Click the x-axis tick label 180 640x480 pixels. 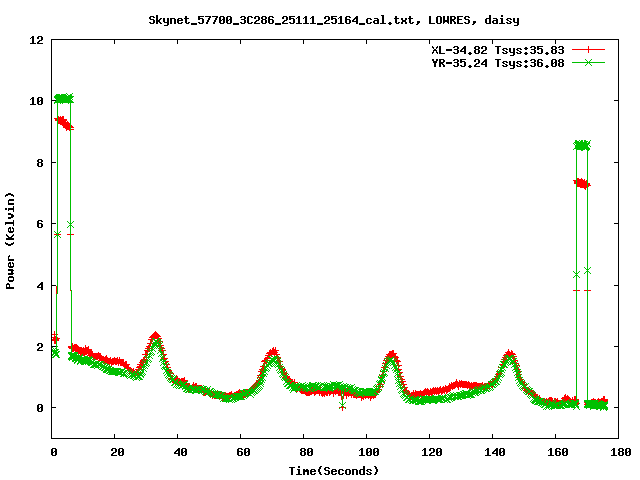(620, 452)
